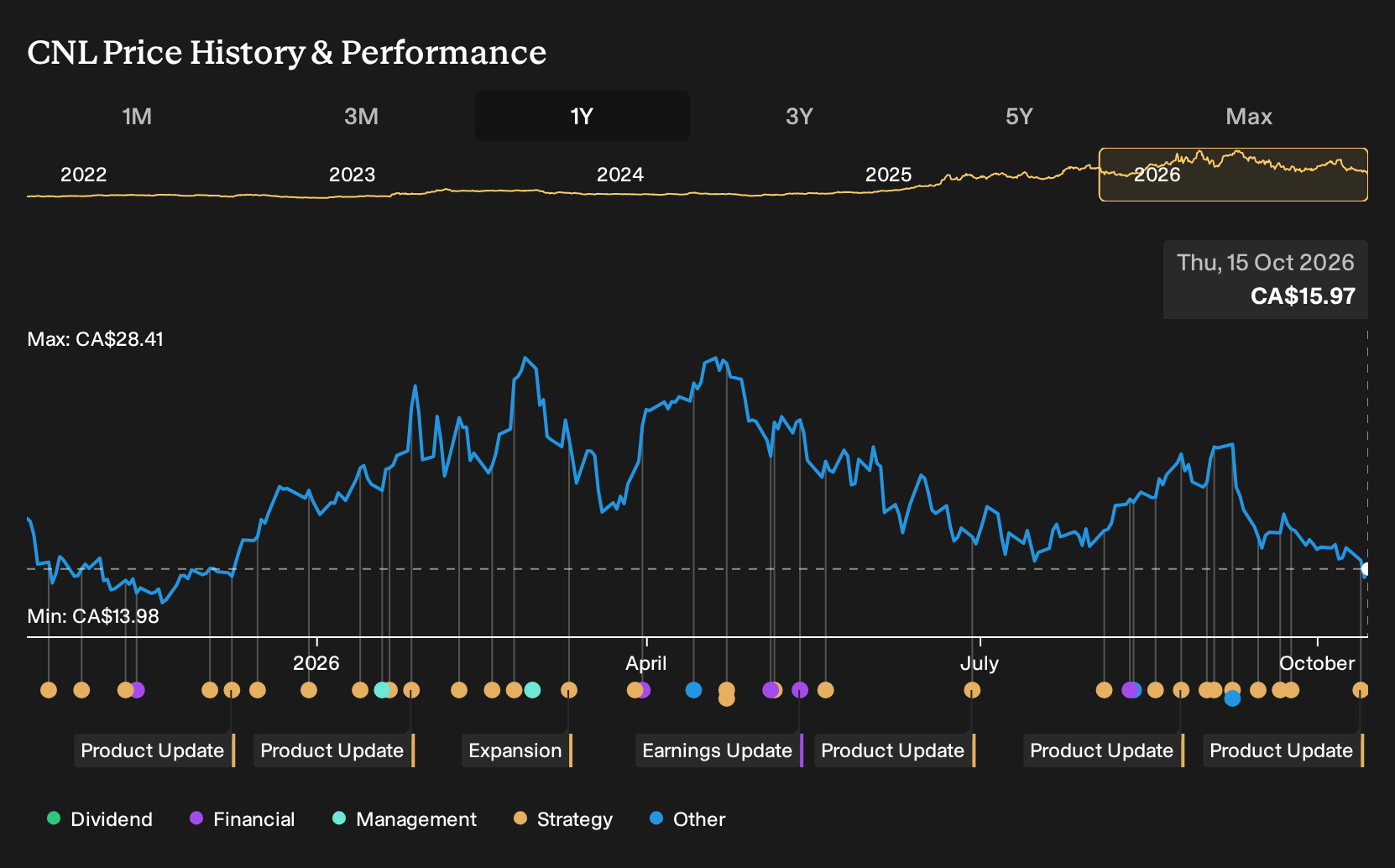Toggle the Other events legend item
The width and height of the screenshot is (1395, 868).
[687, 819]
